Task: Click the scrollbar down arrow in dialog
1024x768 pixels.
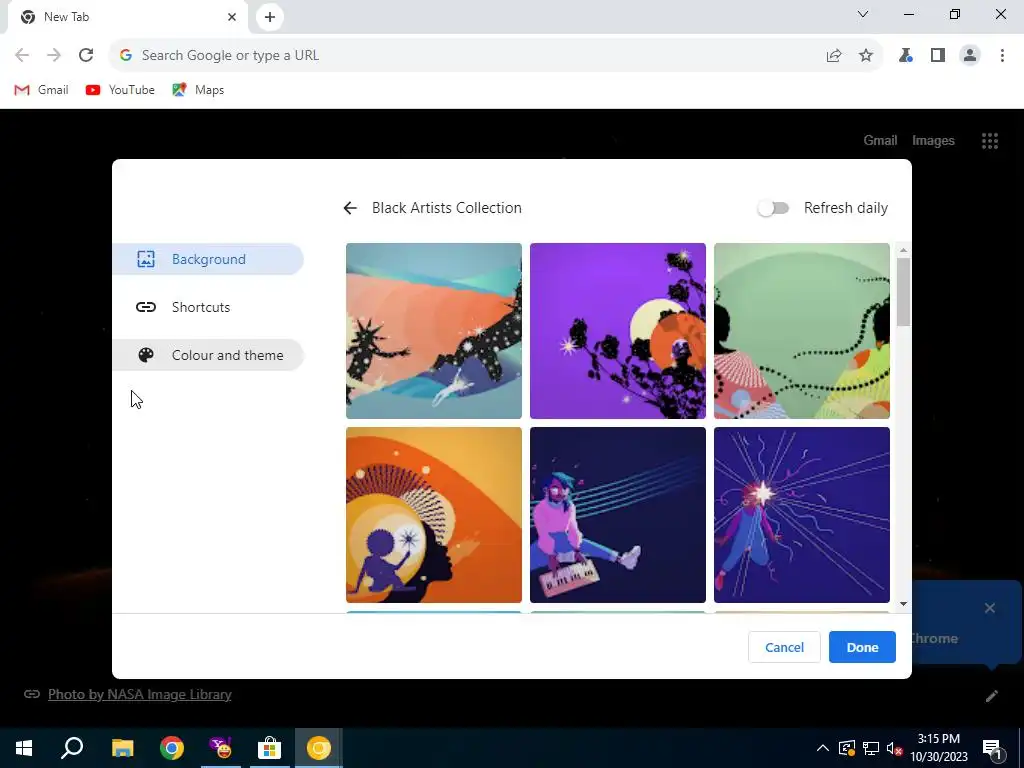Action: point(903,604)
